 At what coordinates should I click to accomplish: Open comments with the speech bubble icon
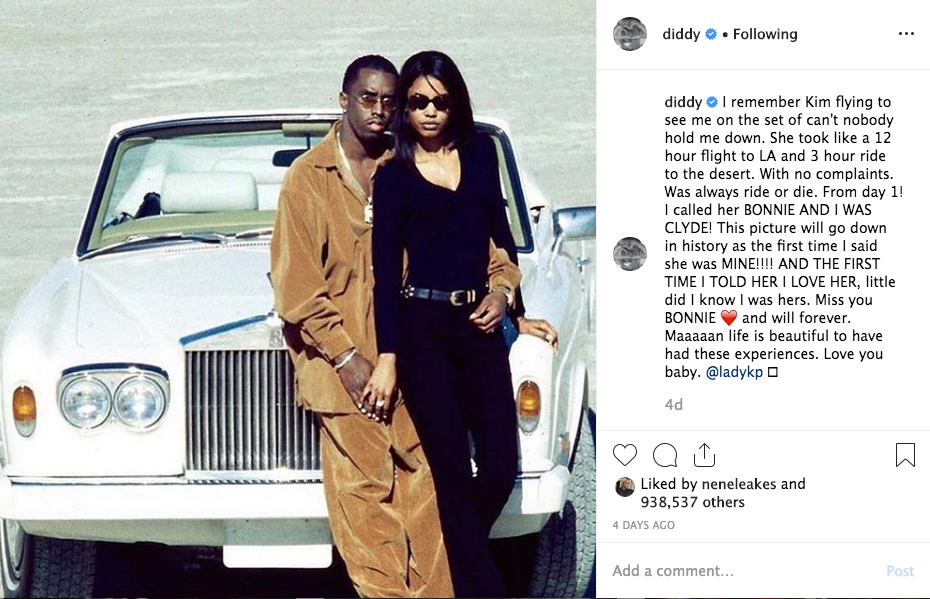tap(665, 455)
